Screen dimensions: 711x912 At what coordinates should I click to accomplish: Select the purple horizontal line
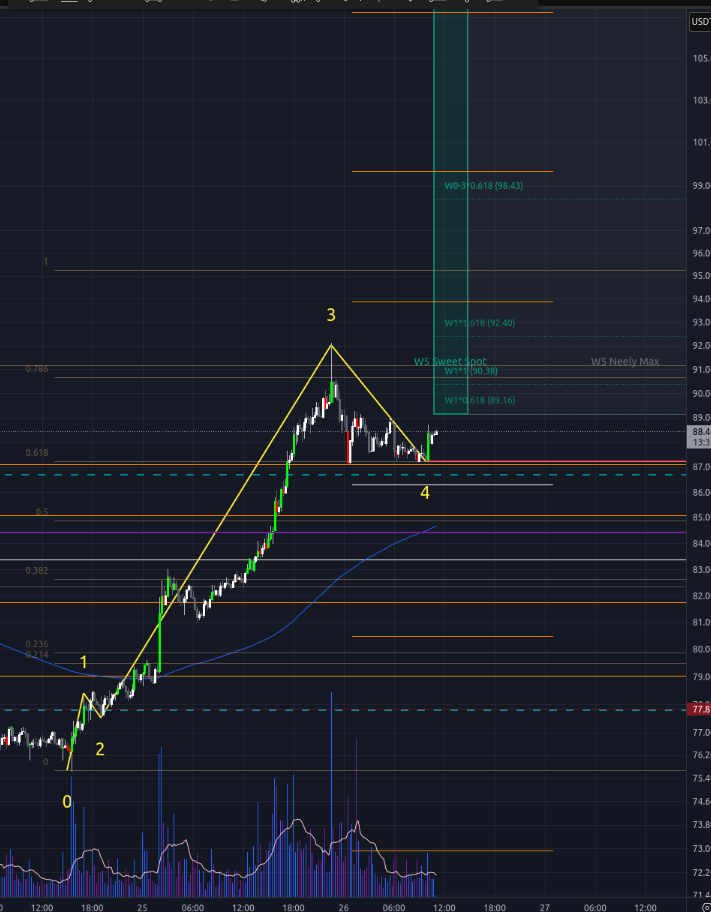pyautogui.click(x=200, y=532)
